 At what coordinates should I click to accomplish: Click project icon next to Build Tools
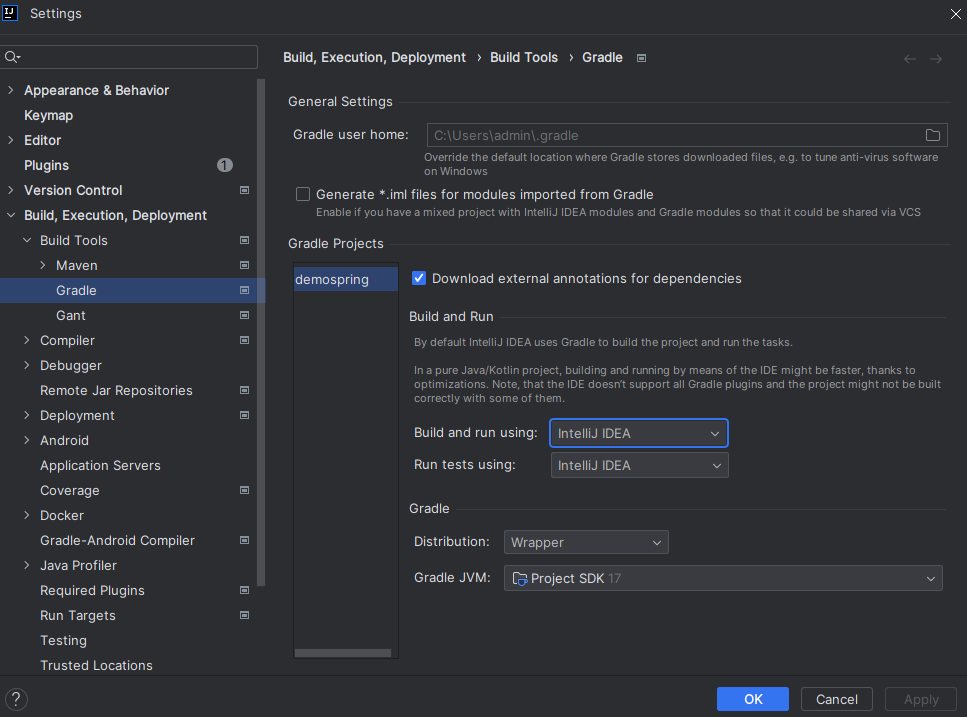tap(244, 240)
